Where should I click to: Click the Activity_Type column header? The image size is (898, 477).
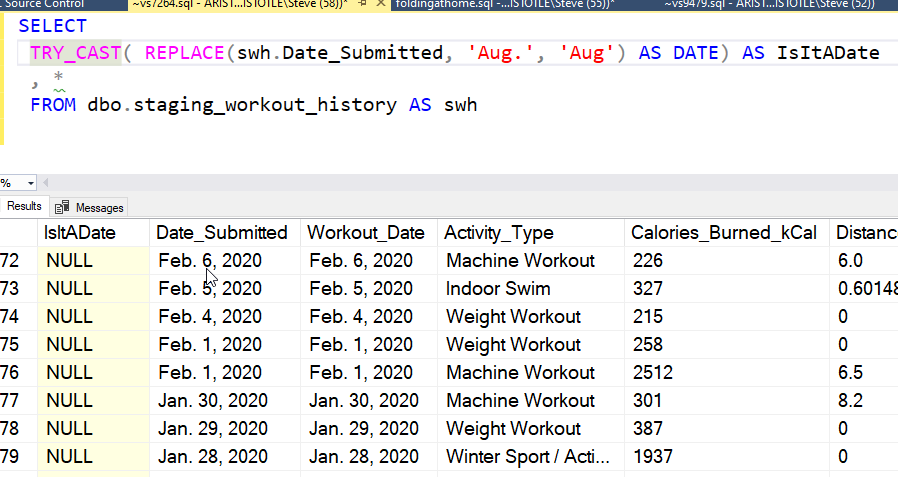pyautogui.click(x=498, y=233)
